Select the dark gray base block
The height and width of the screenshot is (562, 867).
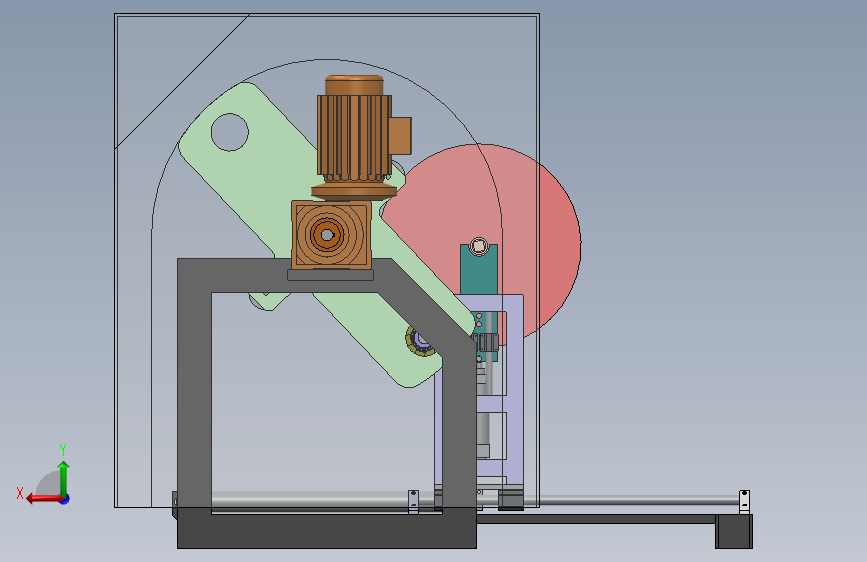(x=326, y=532)
